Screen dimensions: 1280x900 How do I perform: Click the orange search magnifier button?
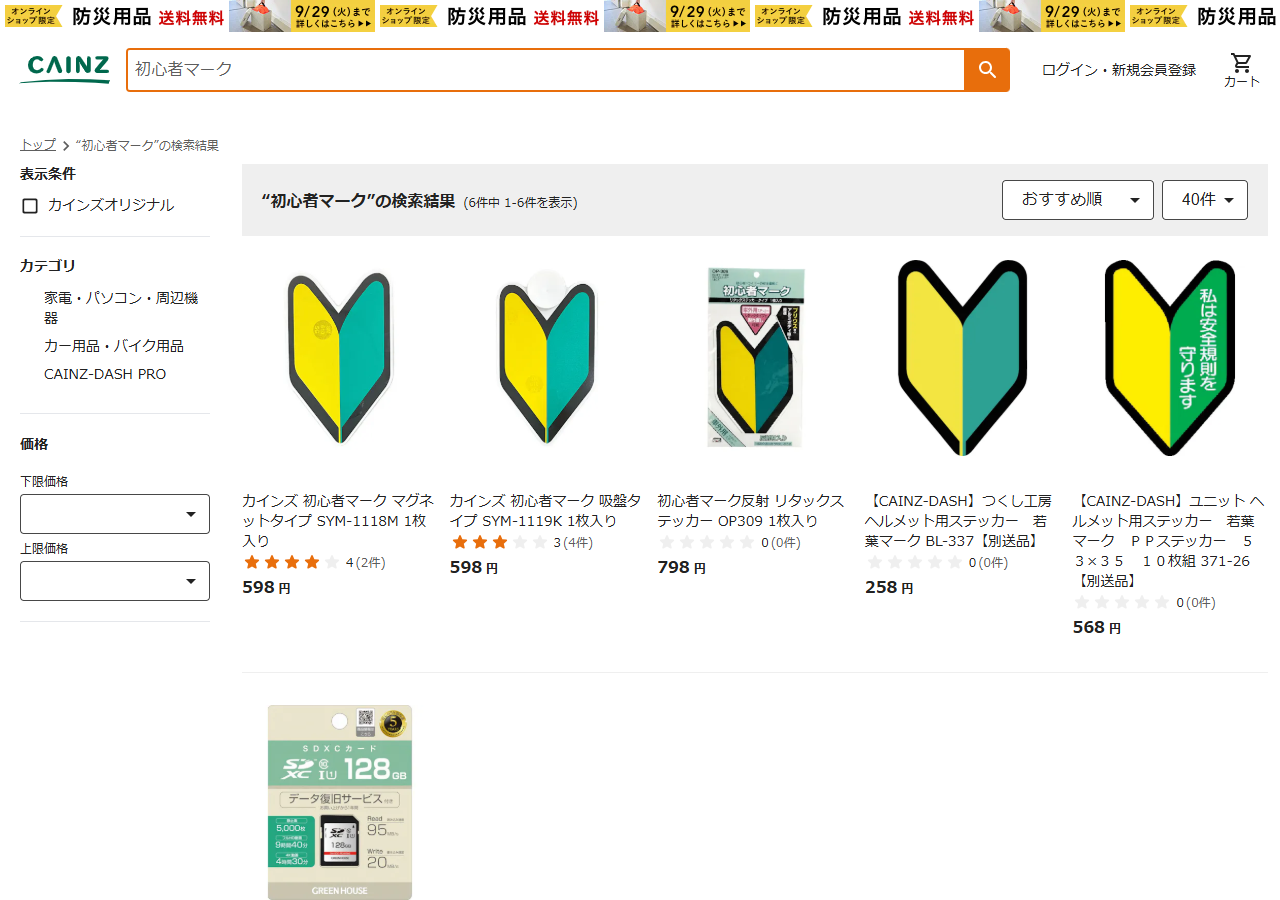[x=986, y=70]
